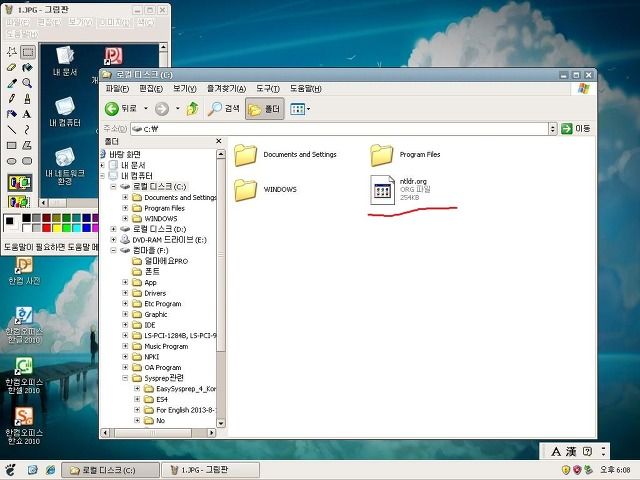Choose the opaque selection option in Paint

[x=19, y=182]
